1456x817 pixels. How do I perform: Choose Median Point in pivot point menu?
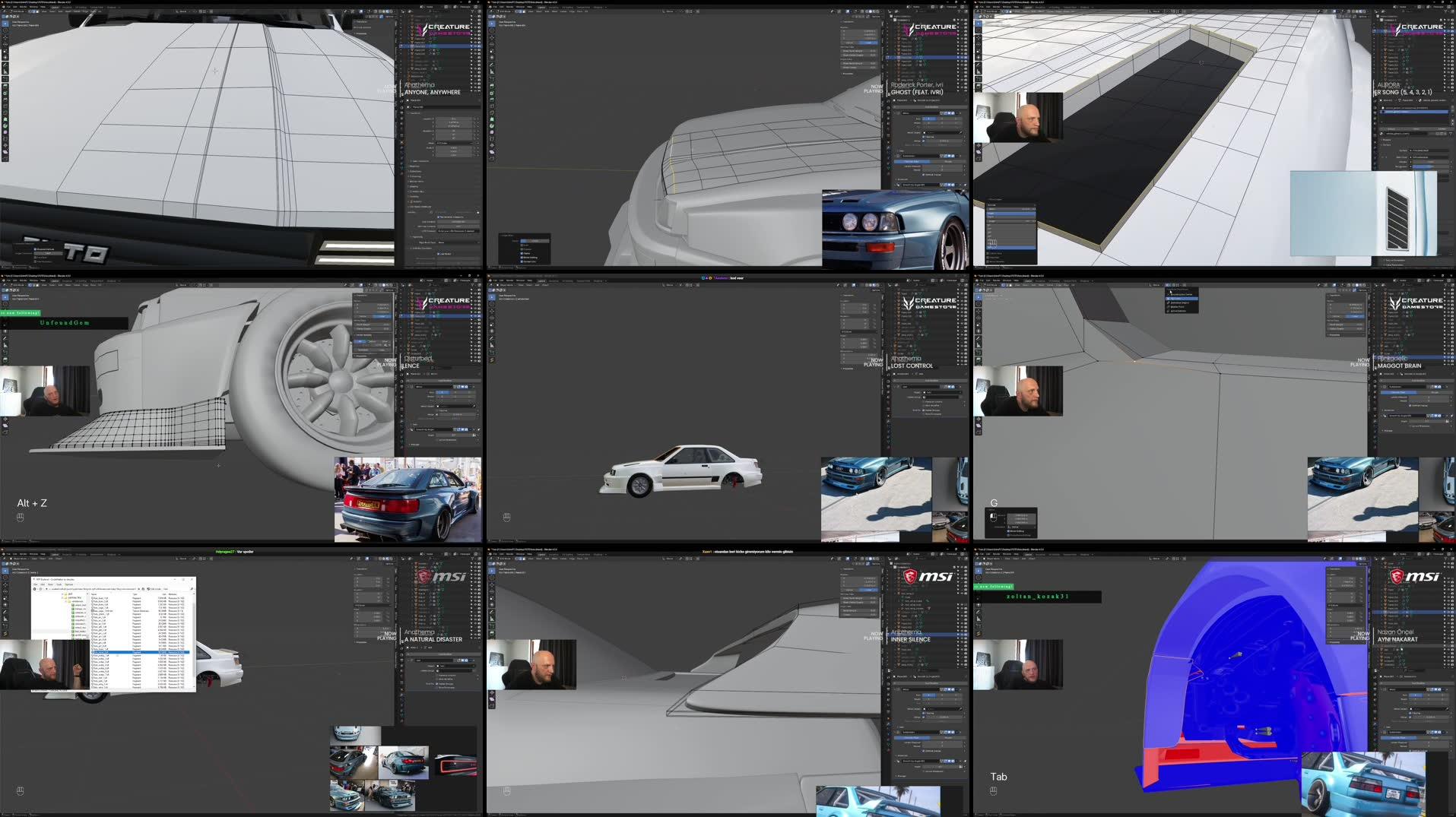[x=1182, y=307]
